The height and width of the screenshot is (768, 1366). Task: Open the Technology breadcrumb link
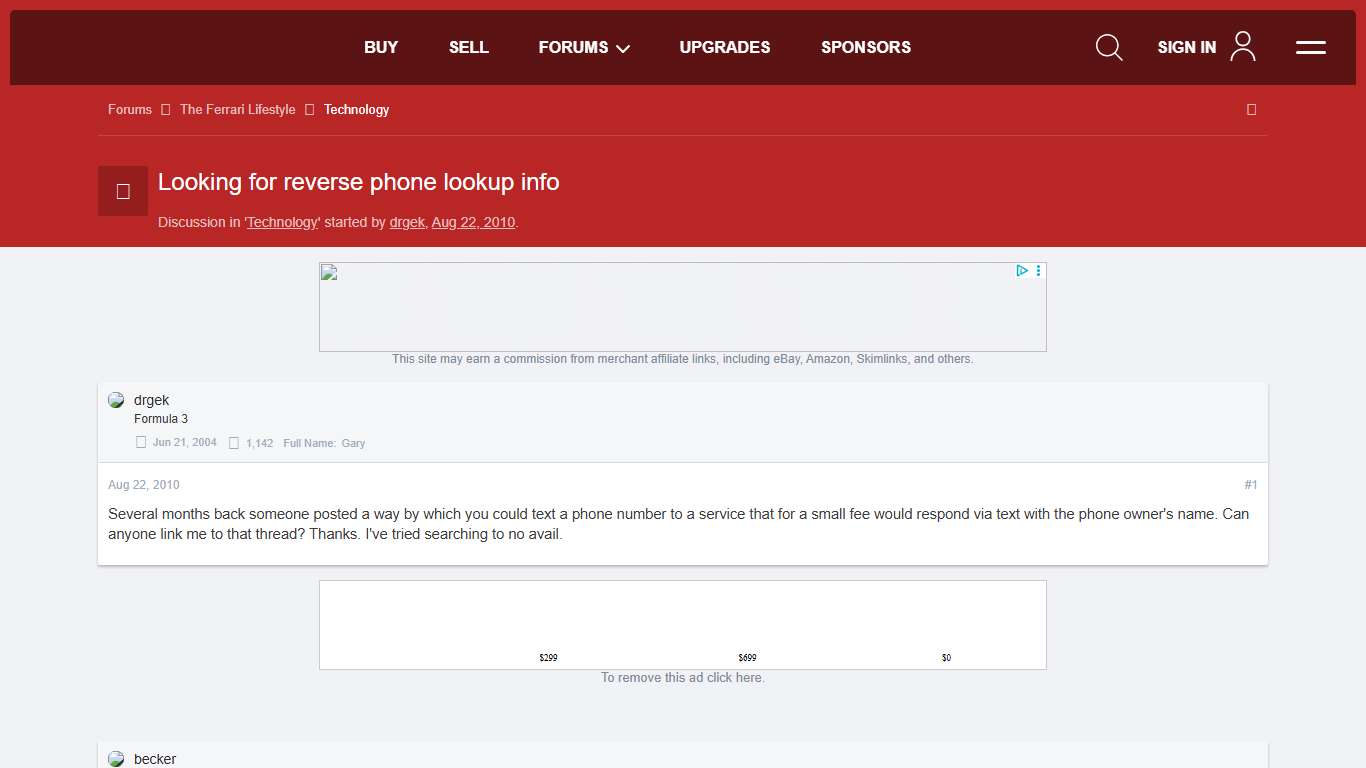[x=356, y=109]
